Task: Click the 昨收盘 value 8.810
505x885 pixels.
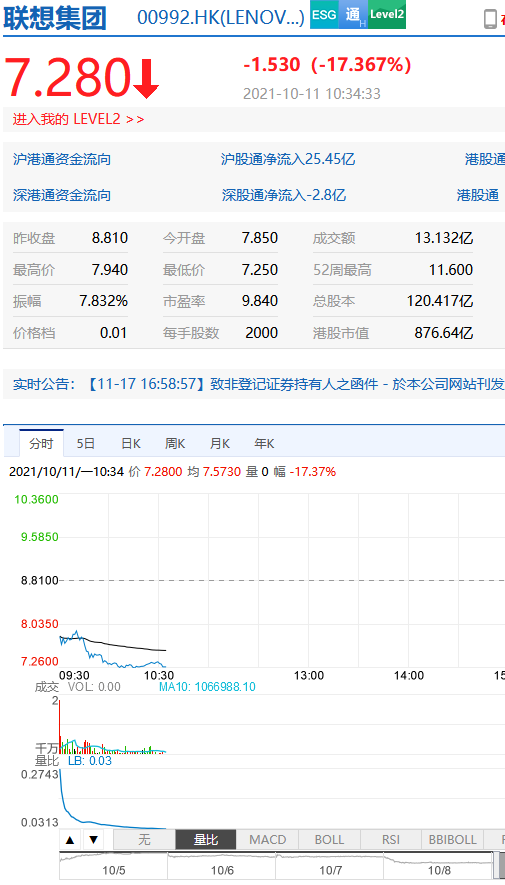Action: 110,238
